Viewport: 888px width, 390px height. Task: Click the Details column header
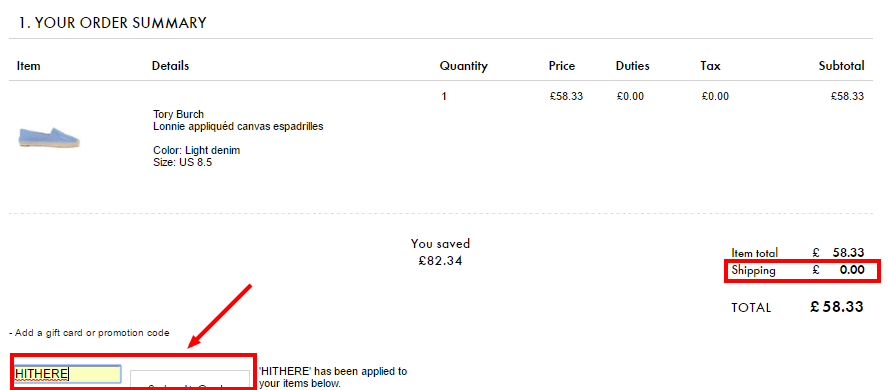(x=170, y=66)
